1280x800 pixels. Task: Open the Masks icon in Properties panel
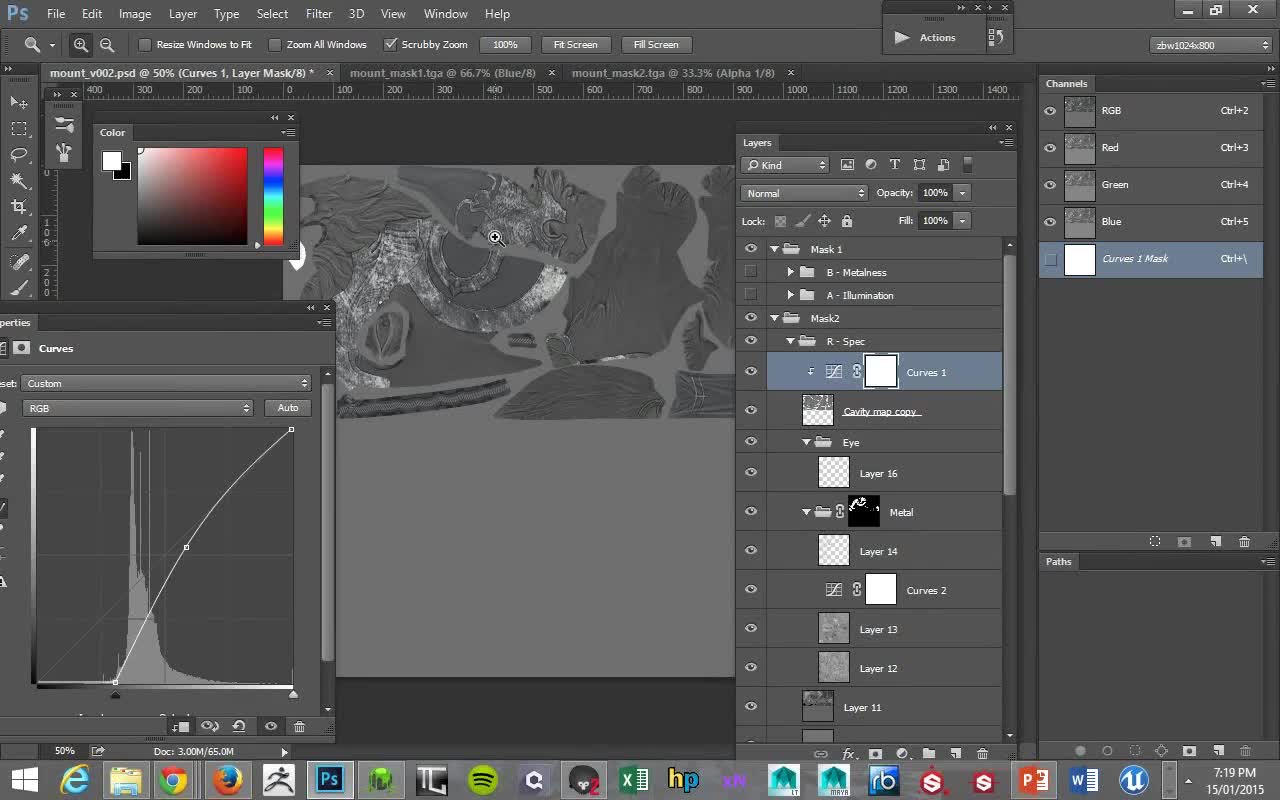pos(21,348)
